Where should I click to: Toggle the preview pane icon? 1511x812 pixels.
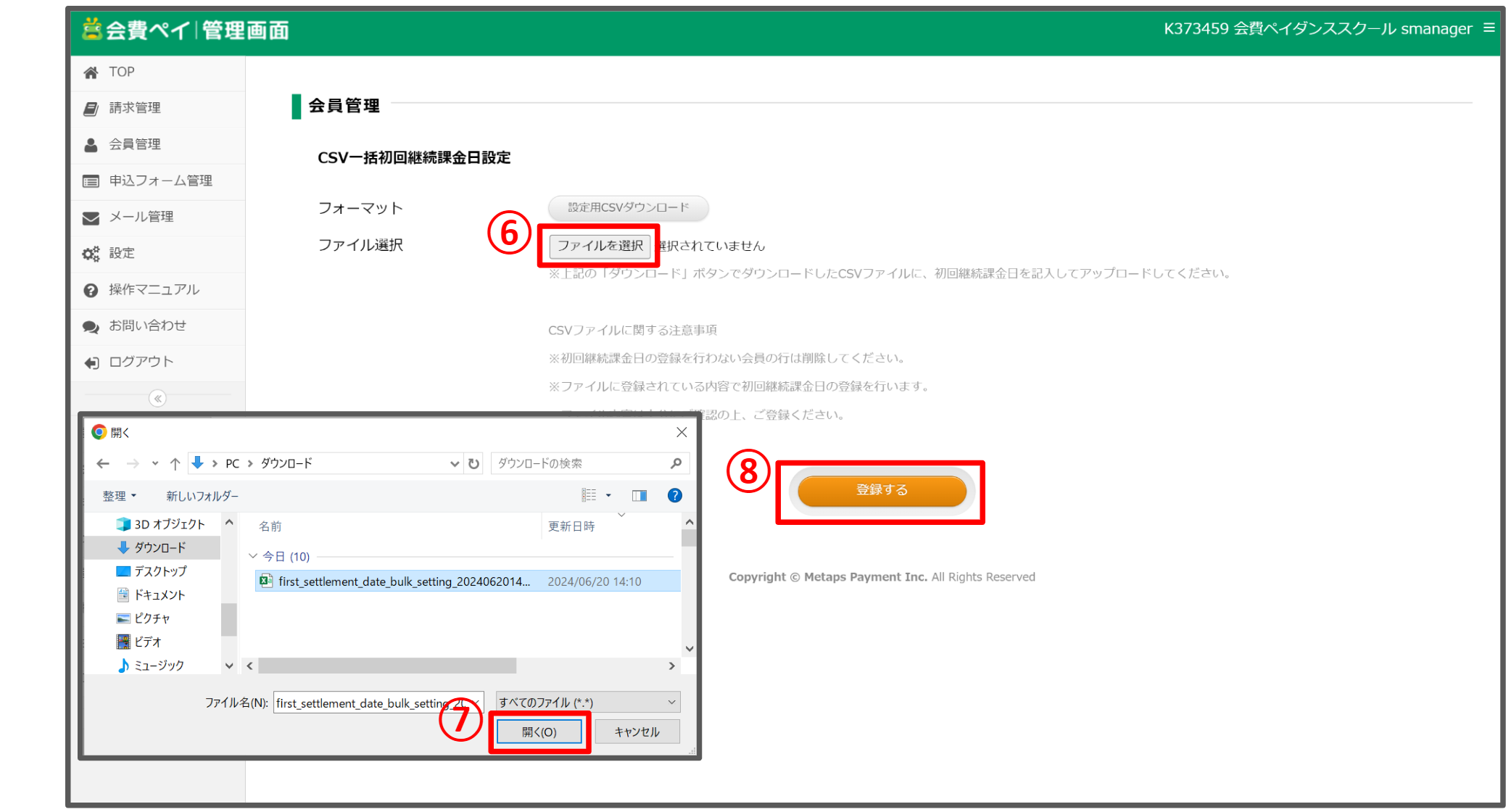pos(639,495)
